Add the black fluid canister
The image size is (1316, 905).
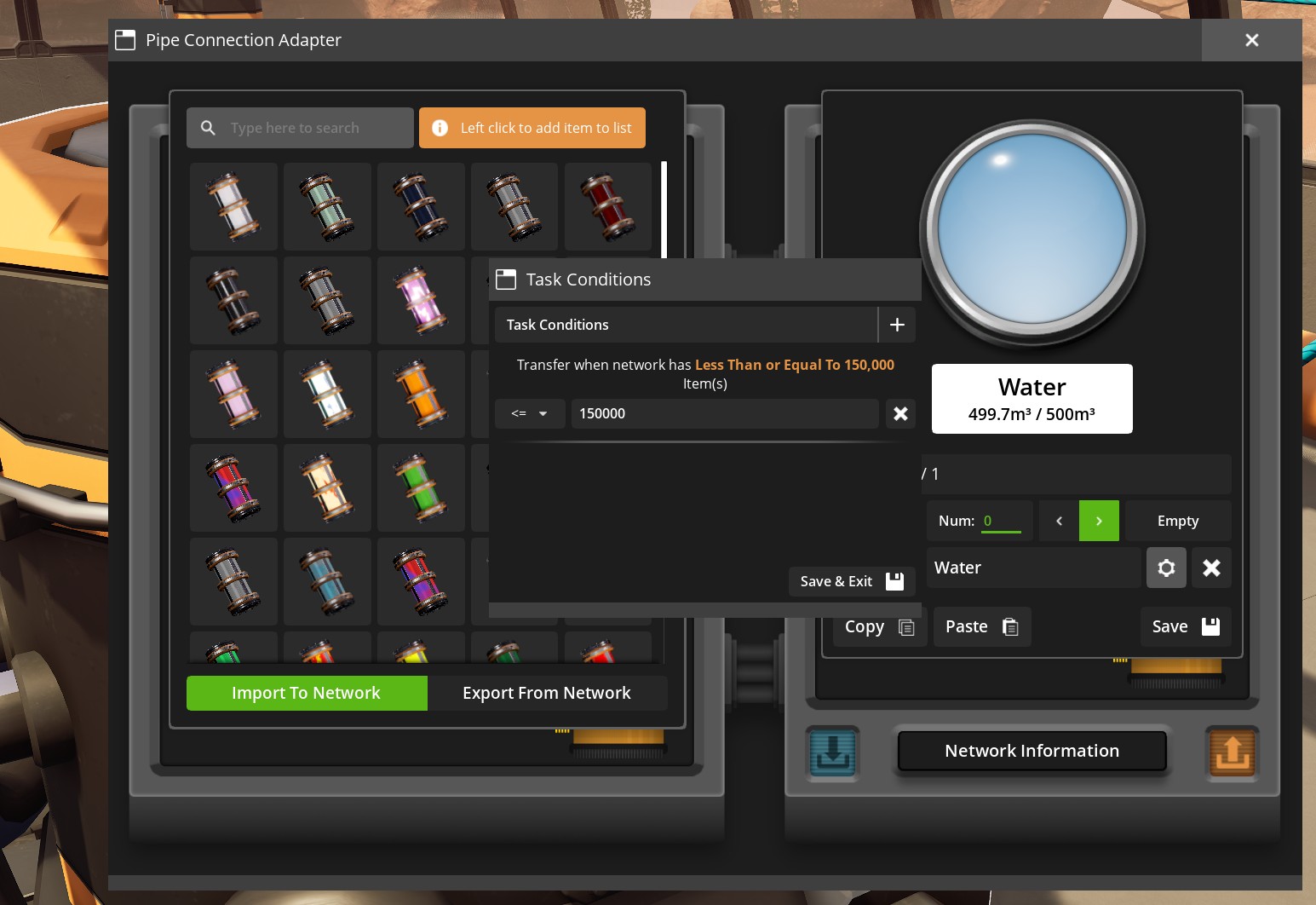[233, 300]
